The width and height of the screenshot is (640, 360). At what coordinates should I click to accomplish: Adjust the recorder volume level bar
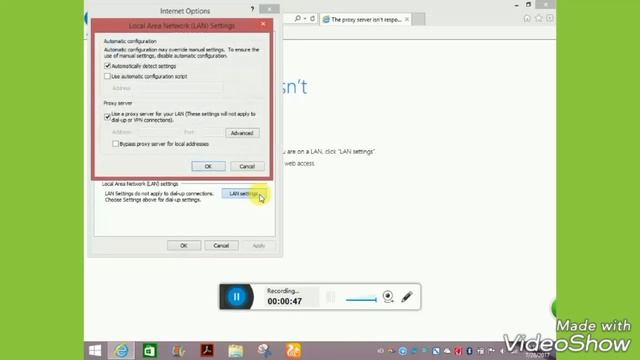[x=361, y=300]
